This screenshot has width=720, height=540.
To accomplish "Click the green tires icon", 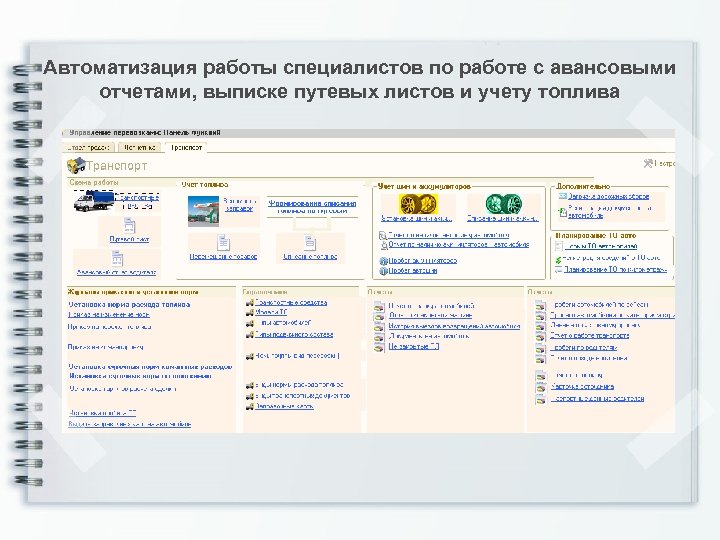I will [x=503, y=204].
